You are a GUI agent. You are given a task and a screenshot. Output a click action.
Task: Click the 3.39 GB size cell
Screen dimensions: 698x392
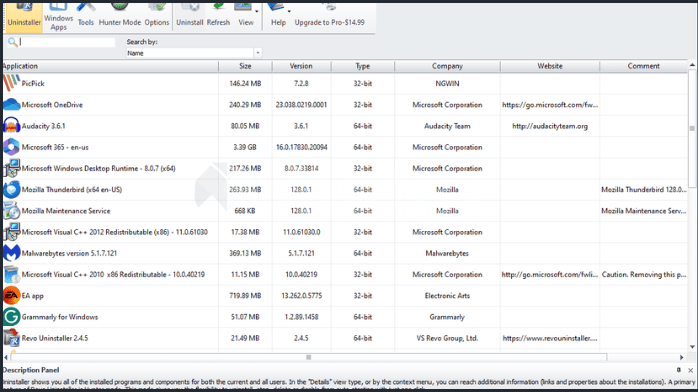coord(245,147)
